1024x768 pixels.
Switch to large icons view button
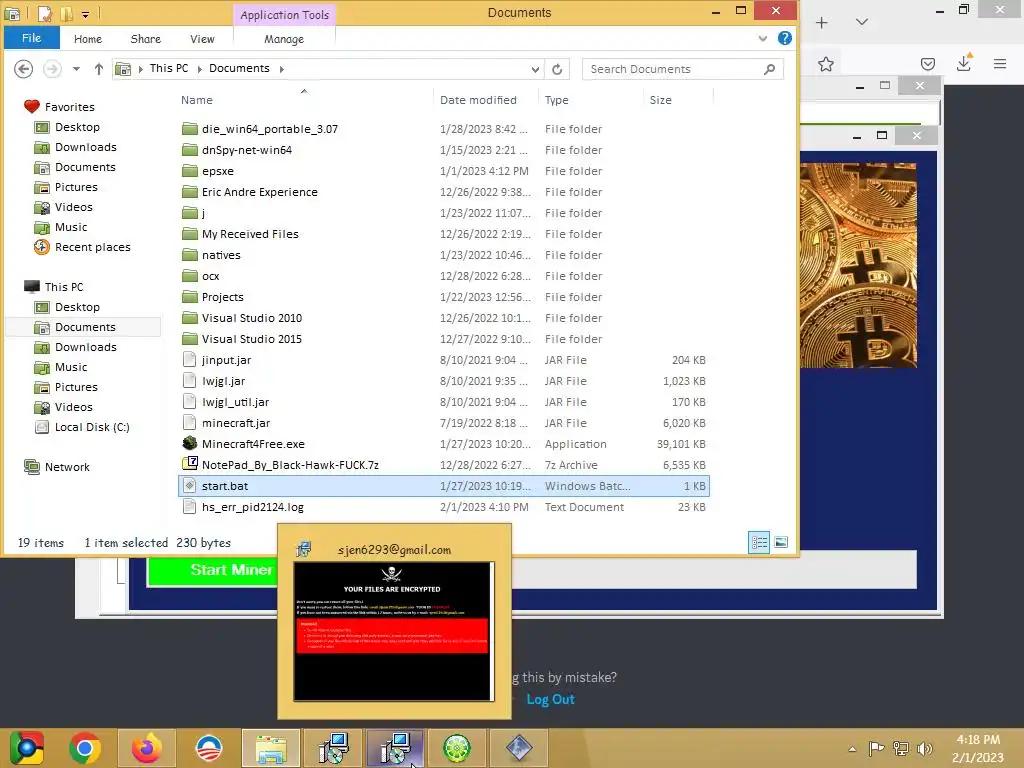click(781, 543)
